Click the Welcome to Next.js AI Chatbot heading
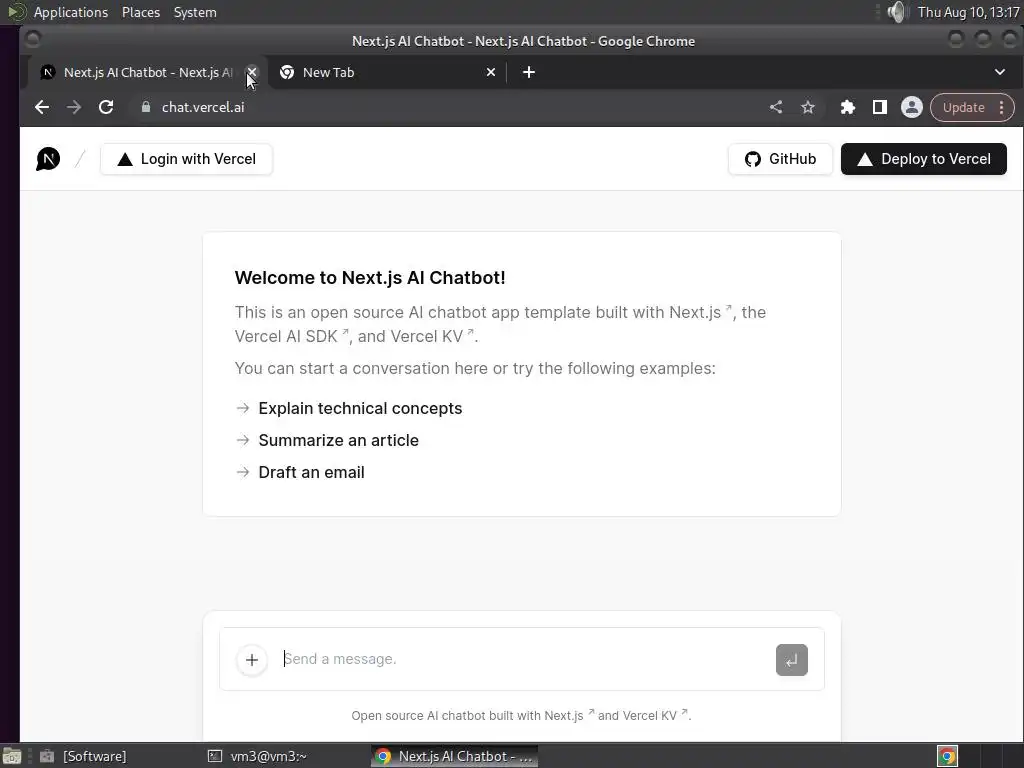 [x=370, y=278]
